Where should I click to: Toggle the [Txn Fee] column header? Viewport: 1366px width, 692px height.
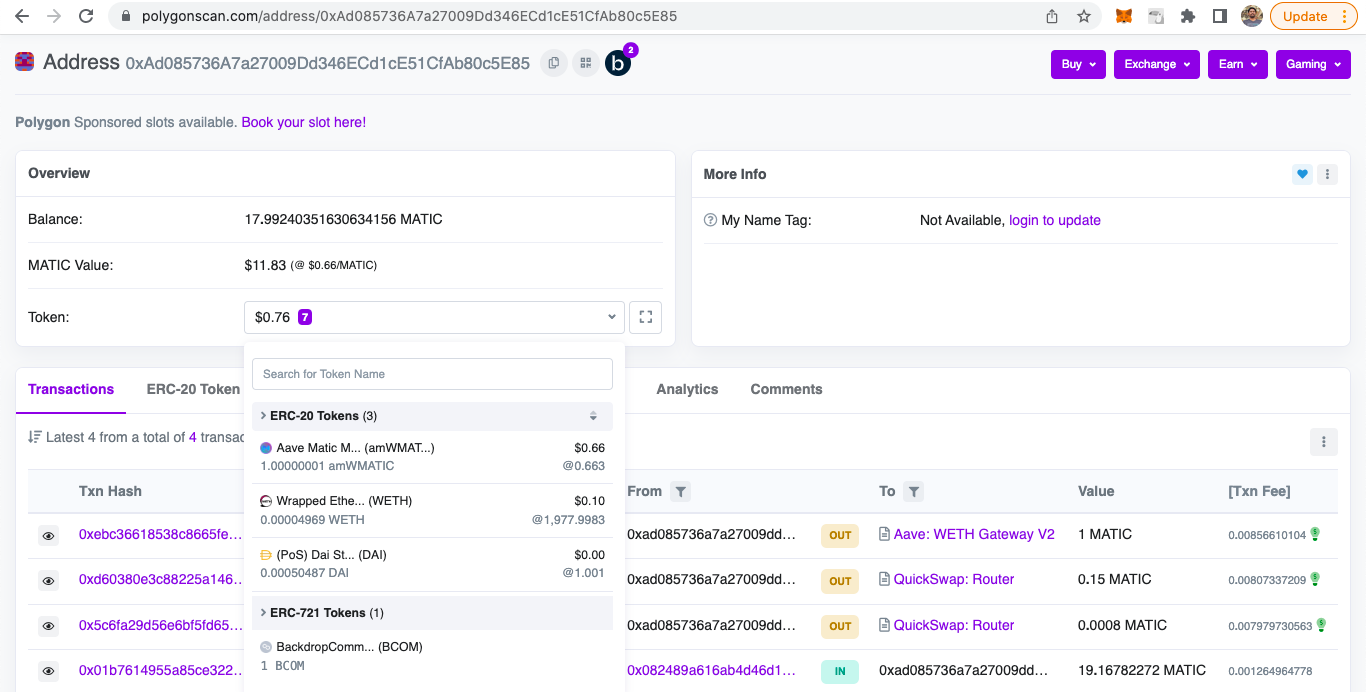click(x=1259, y=491)
